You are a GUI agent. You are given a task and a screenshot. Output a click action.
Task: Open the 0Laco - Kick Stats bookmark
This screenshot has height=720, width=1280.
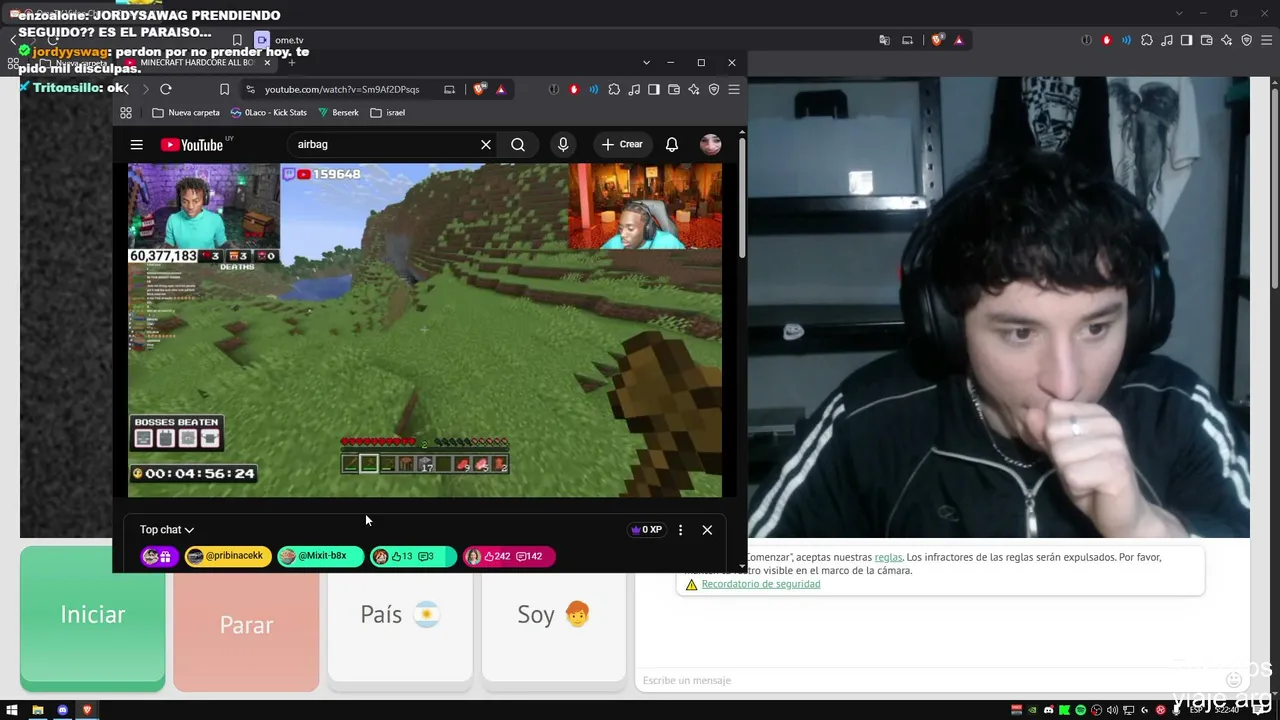click(x=269, y=113)
